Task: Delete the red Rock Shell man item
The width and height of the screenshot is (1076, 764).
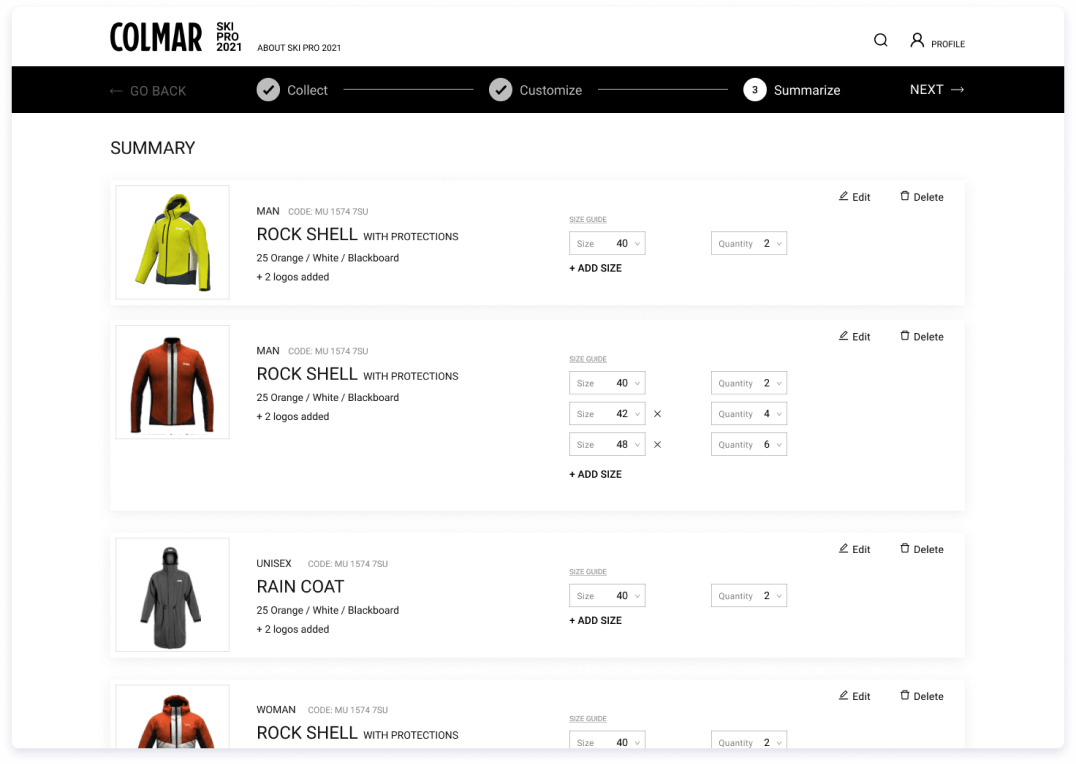Action: point(922,336)
